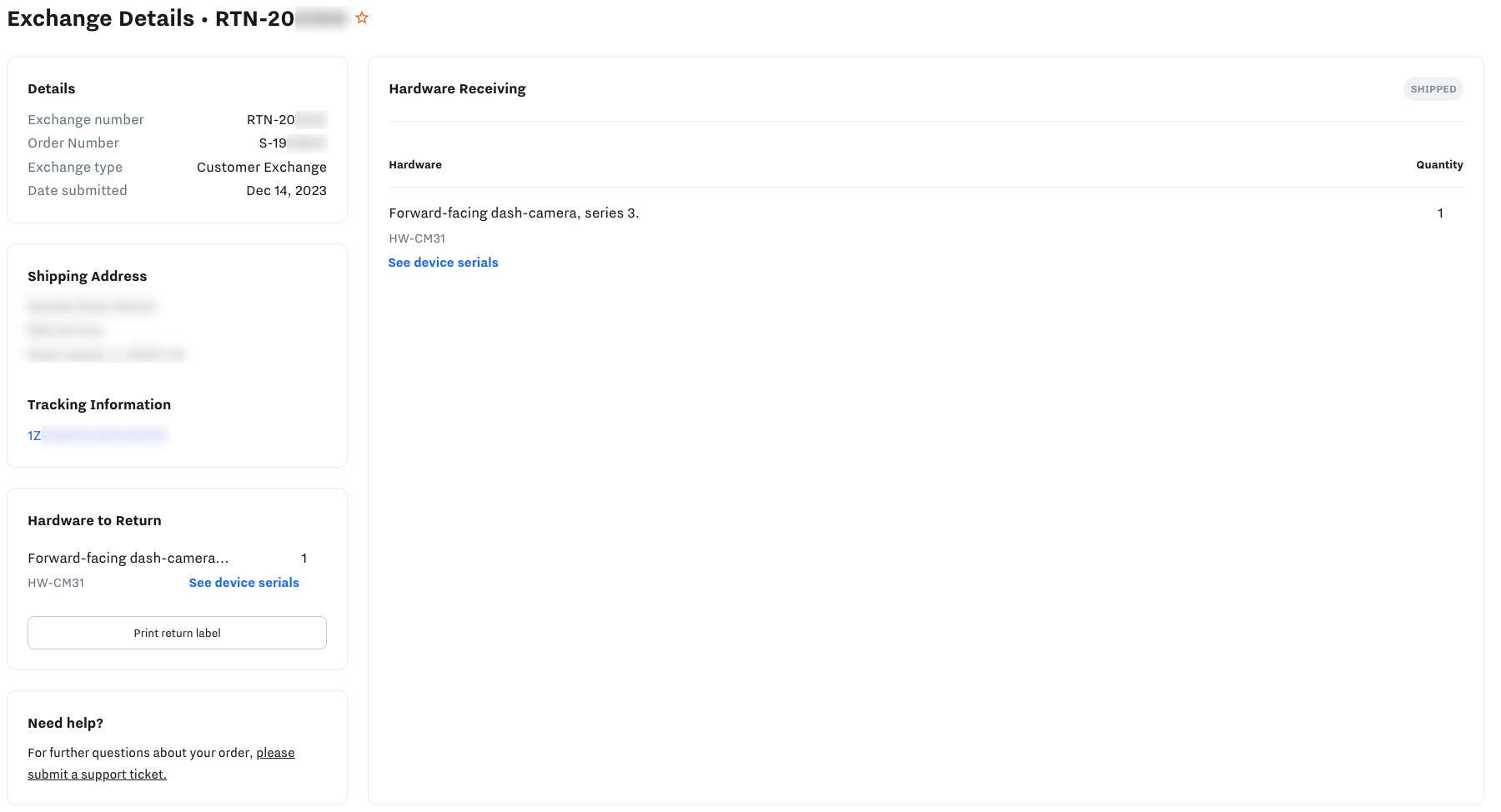Screen dimensions: 1501x812
Task: Select the Details card heading
Action: click(x=51, y=88)
